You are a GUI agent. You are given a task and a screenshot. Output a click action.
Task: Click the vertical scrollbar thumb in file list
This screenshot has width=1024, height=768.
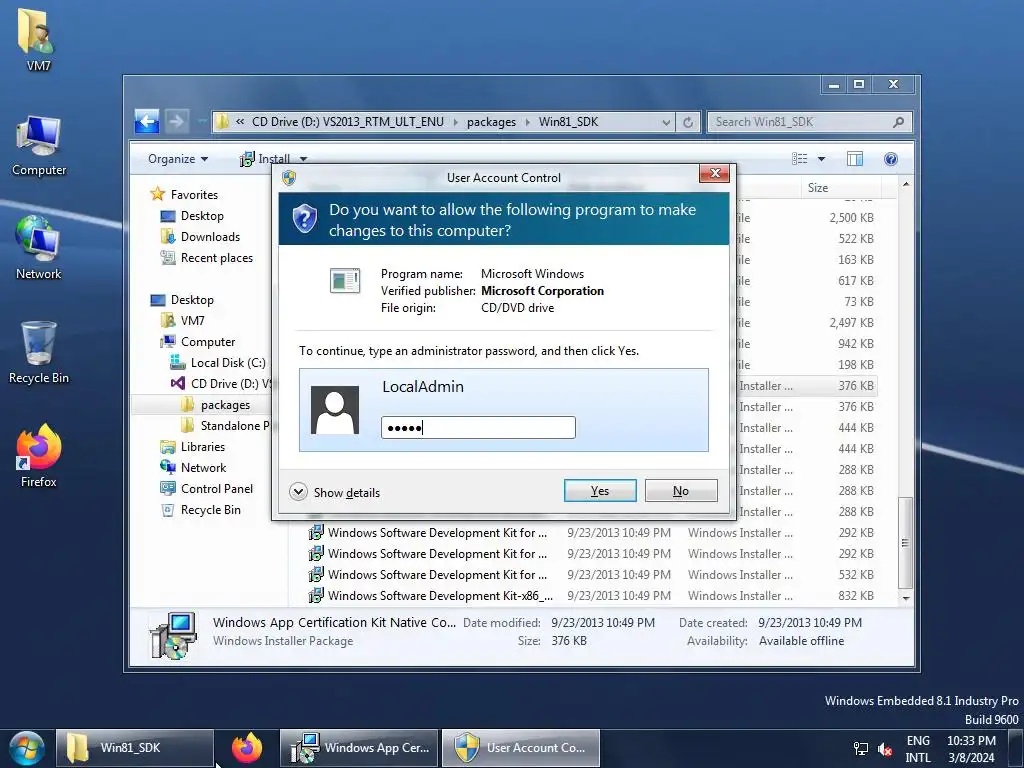click(905, 543)
